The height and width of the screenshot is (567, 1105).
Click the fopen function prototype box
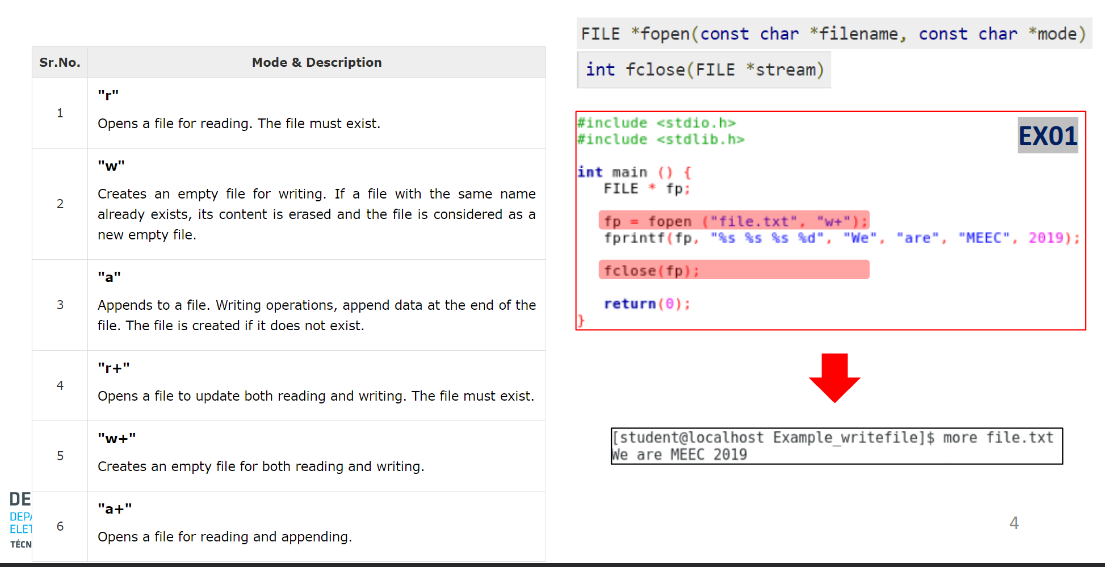pos(833,34)
